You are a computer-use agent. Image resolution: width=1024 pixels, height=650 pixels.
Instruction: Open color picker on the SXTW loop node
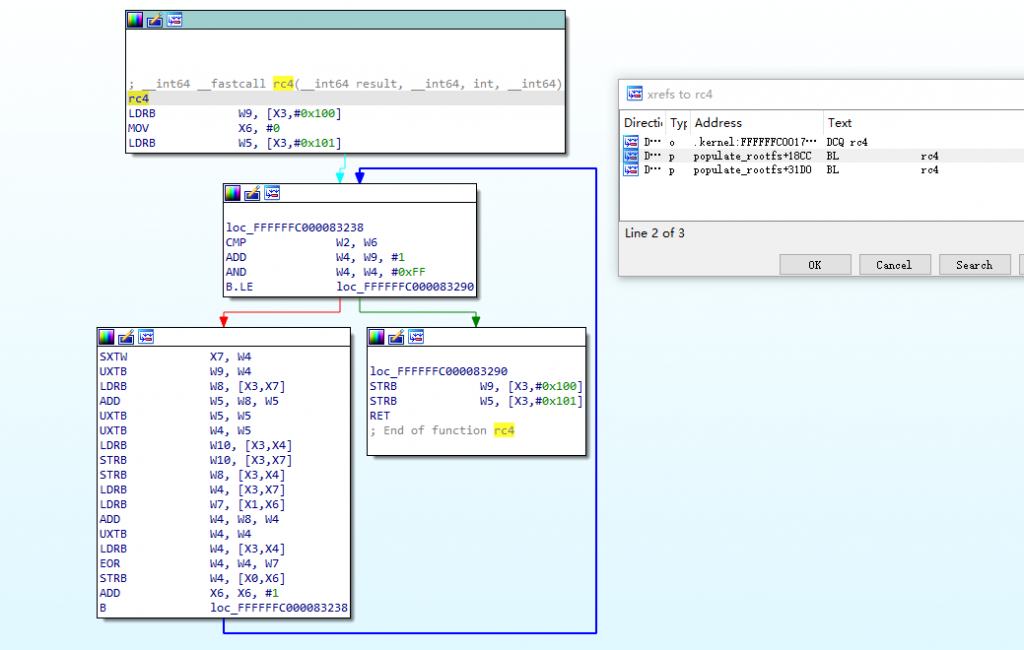point(107,336)
